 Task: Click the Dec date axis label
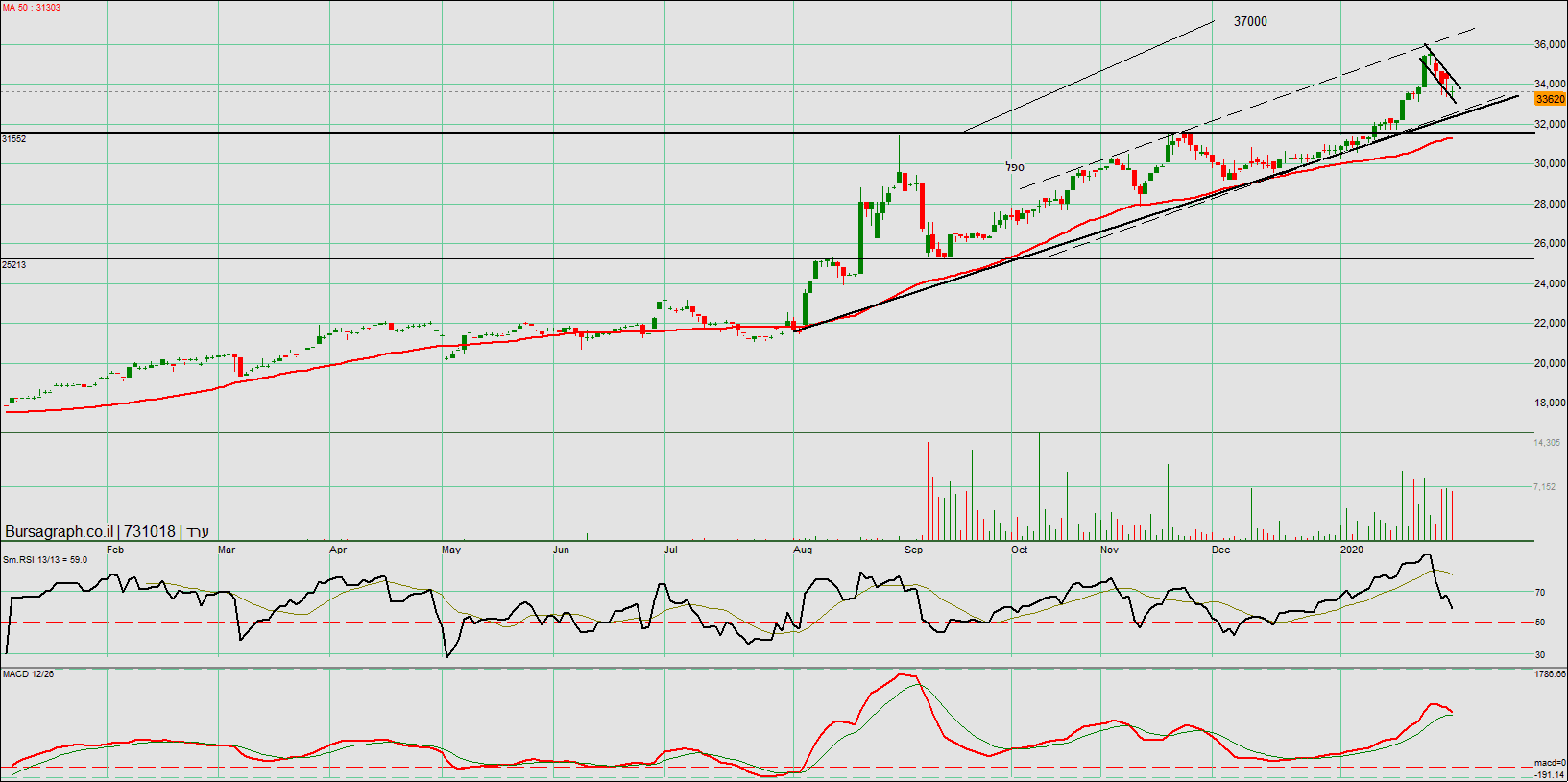pyautogui.click(x=1220, y=550)
